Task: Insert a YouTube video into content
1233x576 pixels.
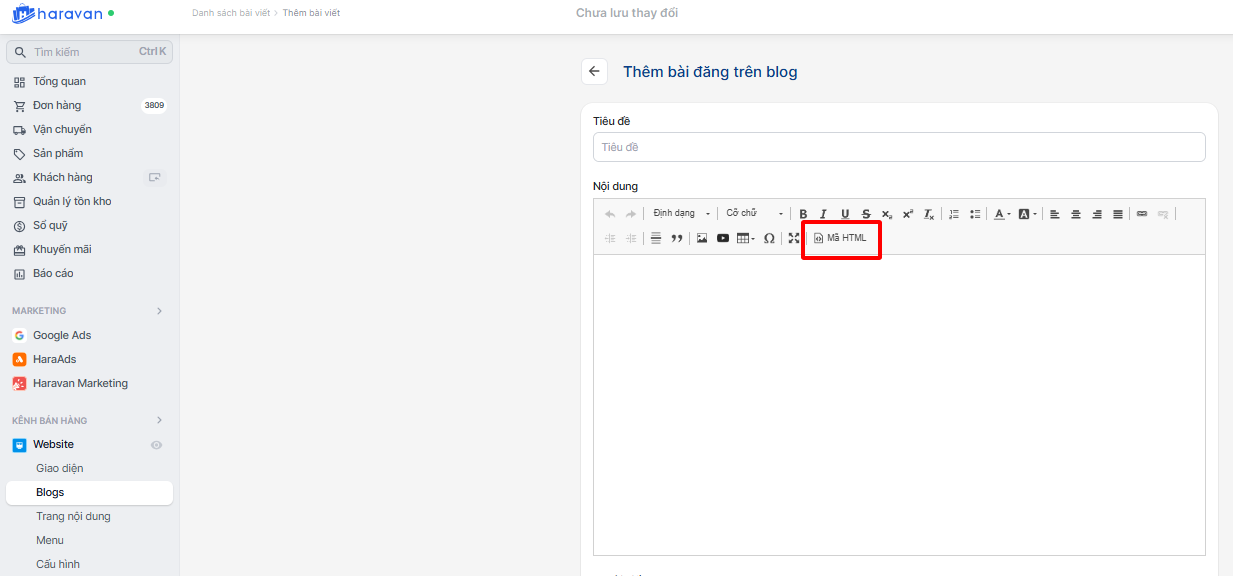Action: [723, 238]
